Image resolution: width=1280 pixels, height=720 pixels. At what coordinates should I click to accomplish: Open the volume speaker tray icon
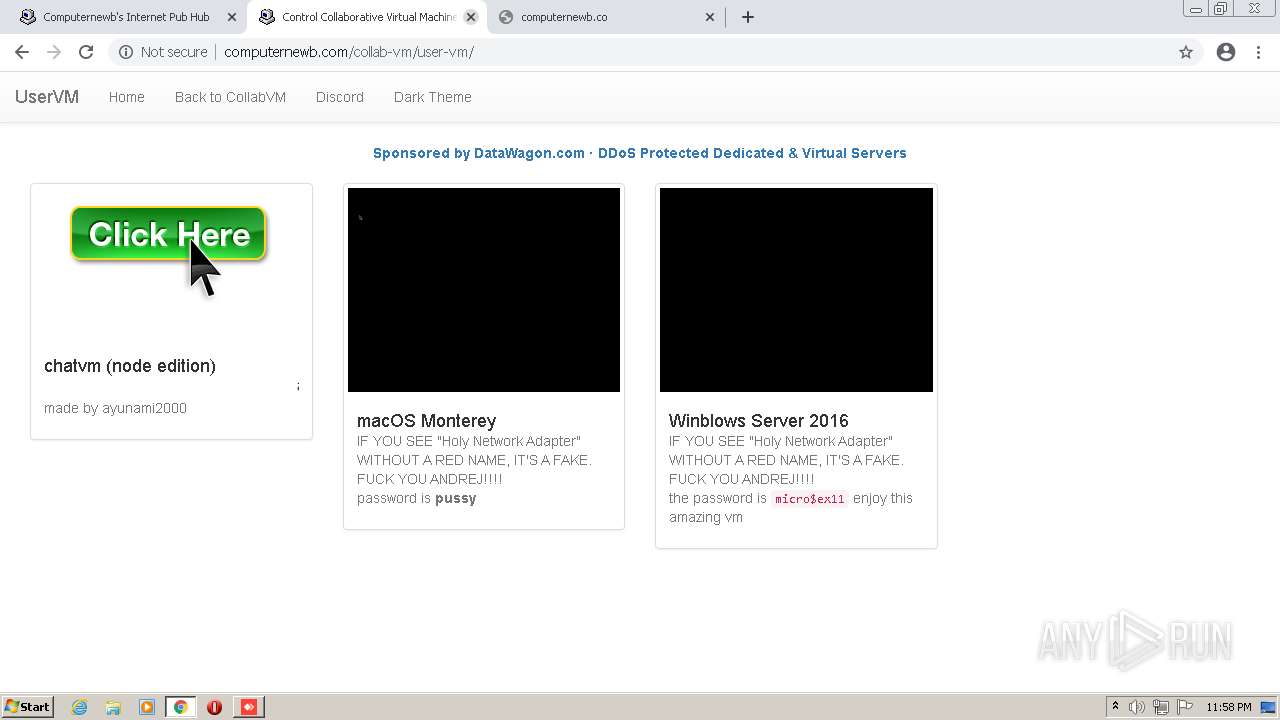pos(1137,707)
